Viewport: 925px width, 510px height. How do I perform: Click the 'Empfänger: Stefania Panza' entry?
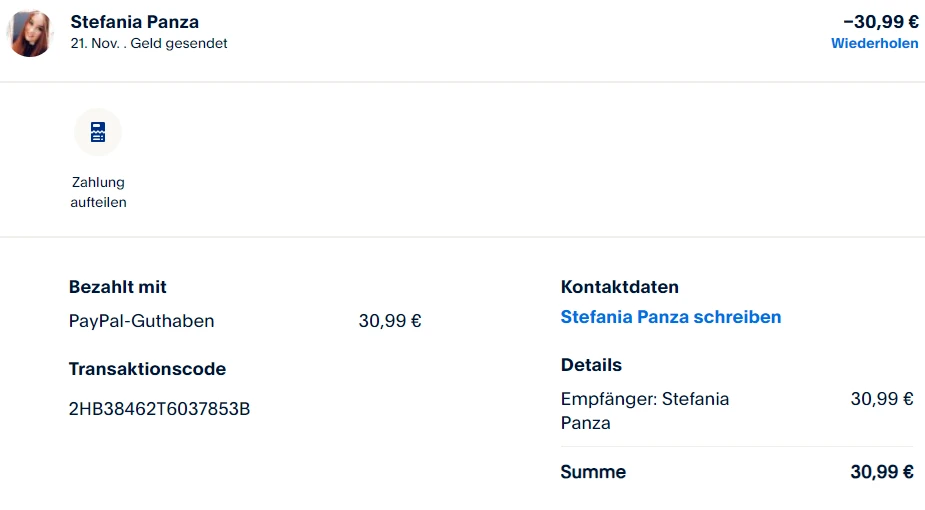pos(644,410)
